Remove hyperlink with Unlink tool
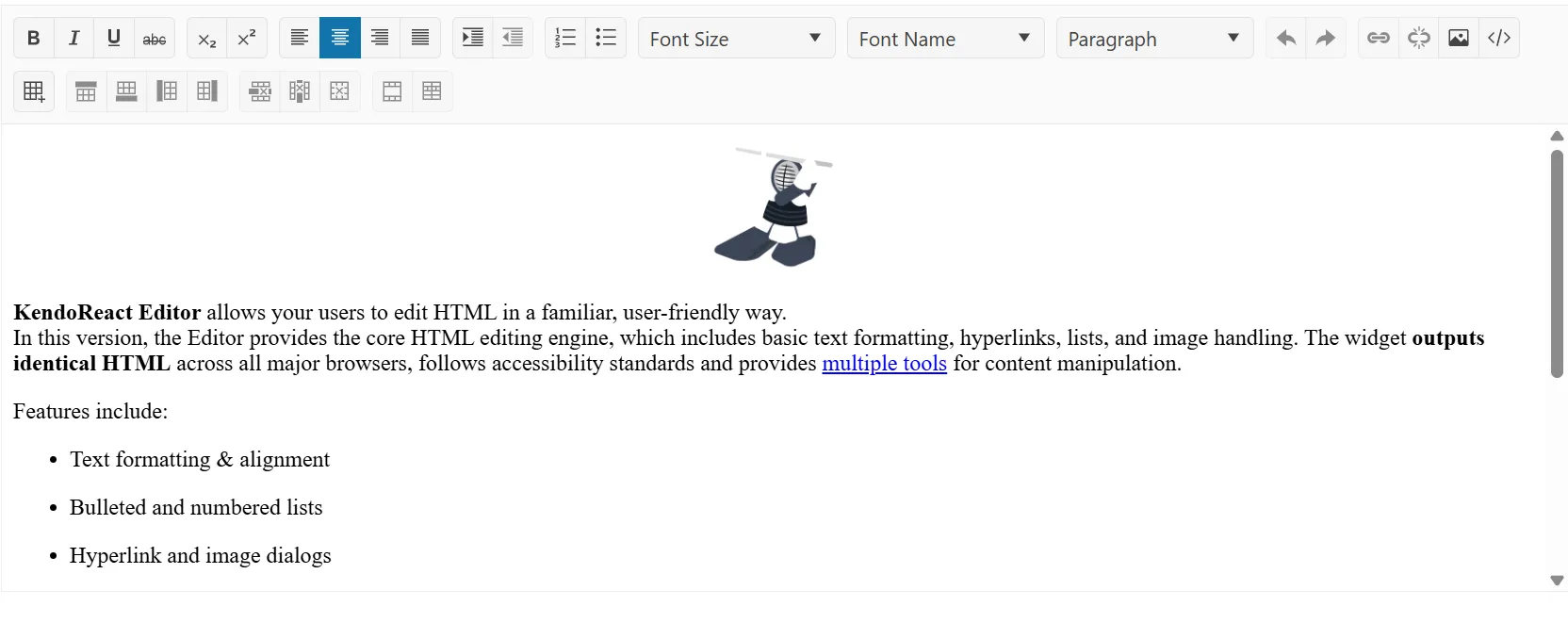The height and width of the screenshot is (623, 1568). pos(1419,38)
